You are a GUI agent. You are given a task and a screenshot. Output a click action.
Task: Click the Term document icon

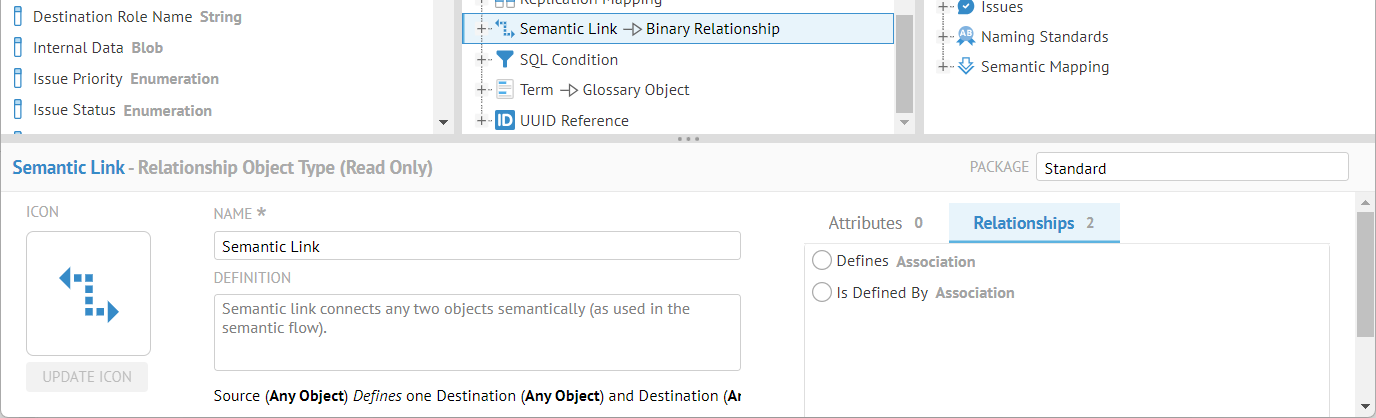[x=505, y=90]
